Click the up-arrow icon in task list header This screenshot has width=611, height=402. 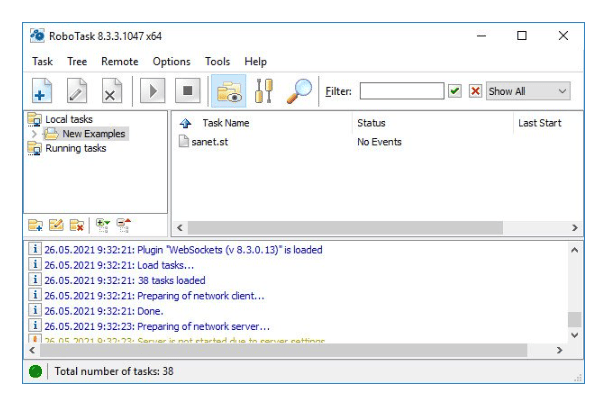185,123
